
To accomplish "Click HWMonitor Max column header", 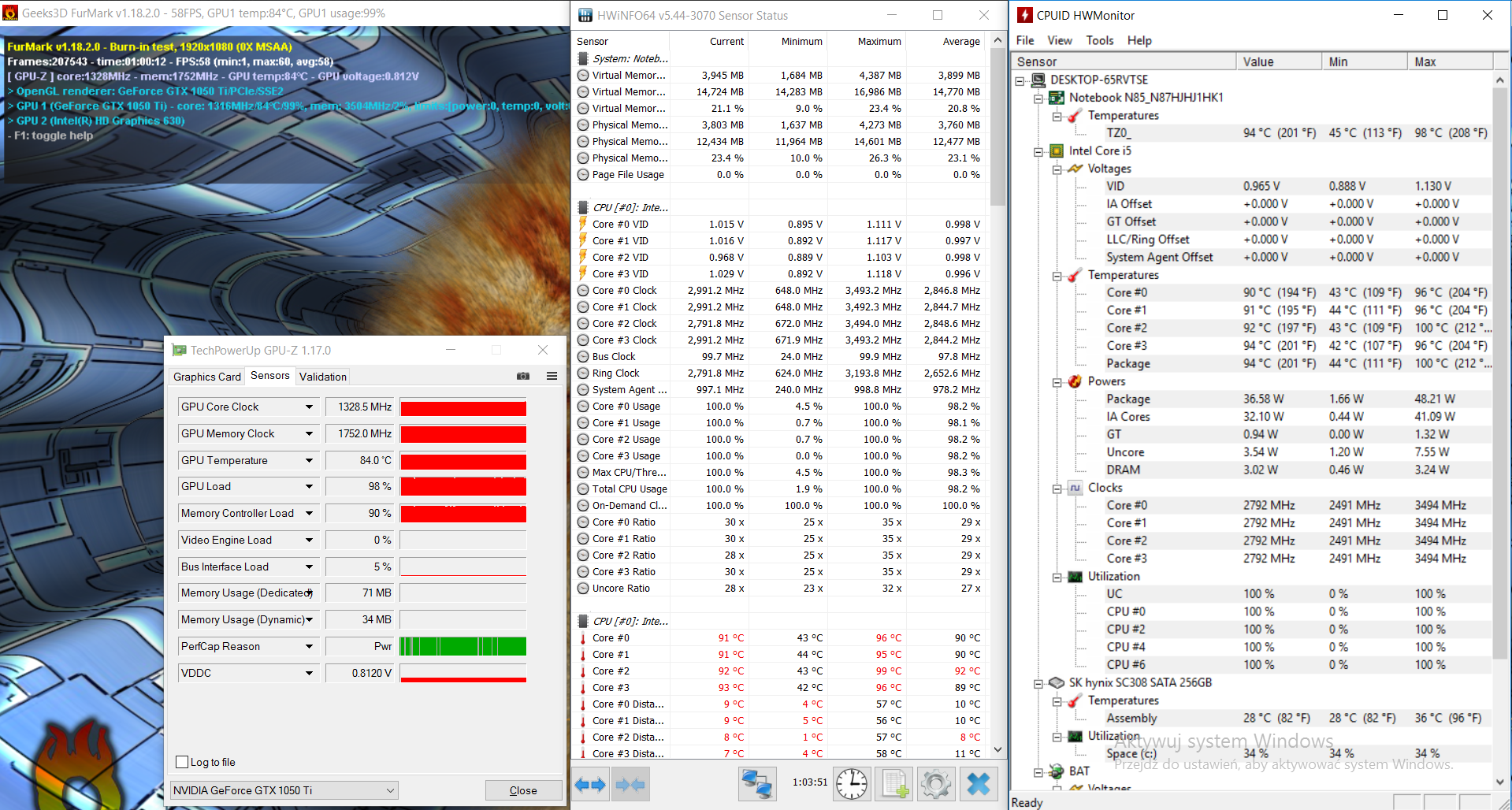I will pos(1450,61).
